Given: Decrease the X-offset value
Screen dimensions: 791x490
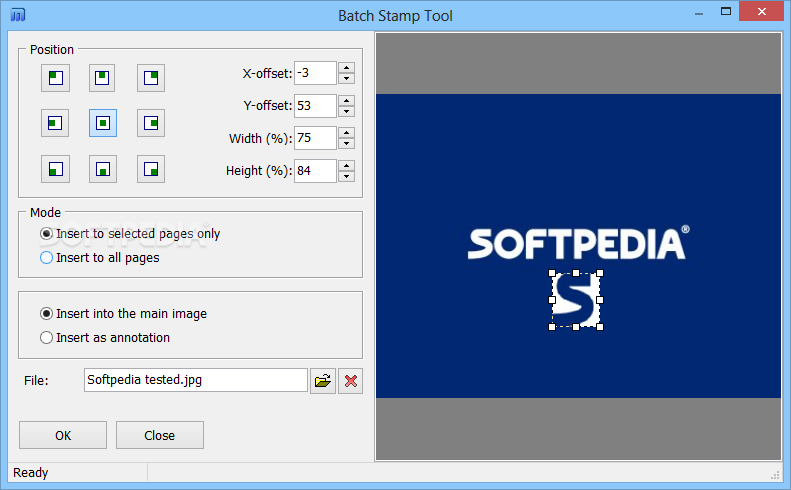Looking at the screenshot, I should point(346,79).
